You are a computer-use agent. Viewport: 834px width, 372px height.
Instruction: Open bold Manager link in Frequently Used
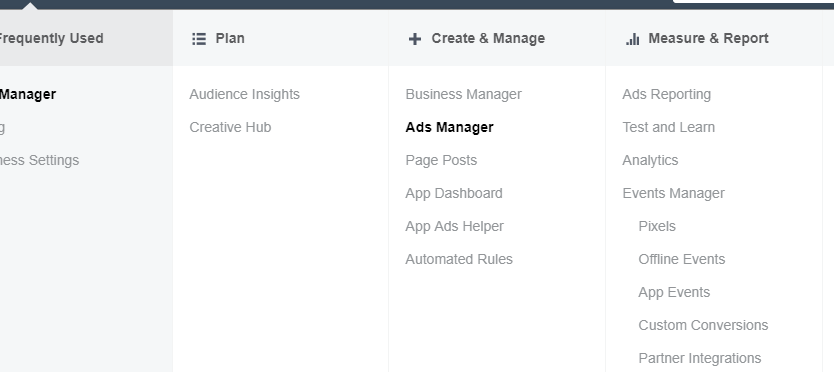pos(28,94)
